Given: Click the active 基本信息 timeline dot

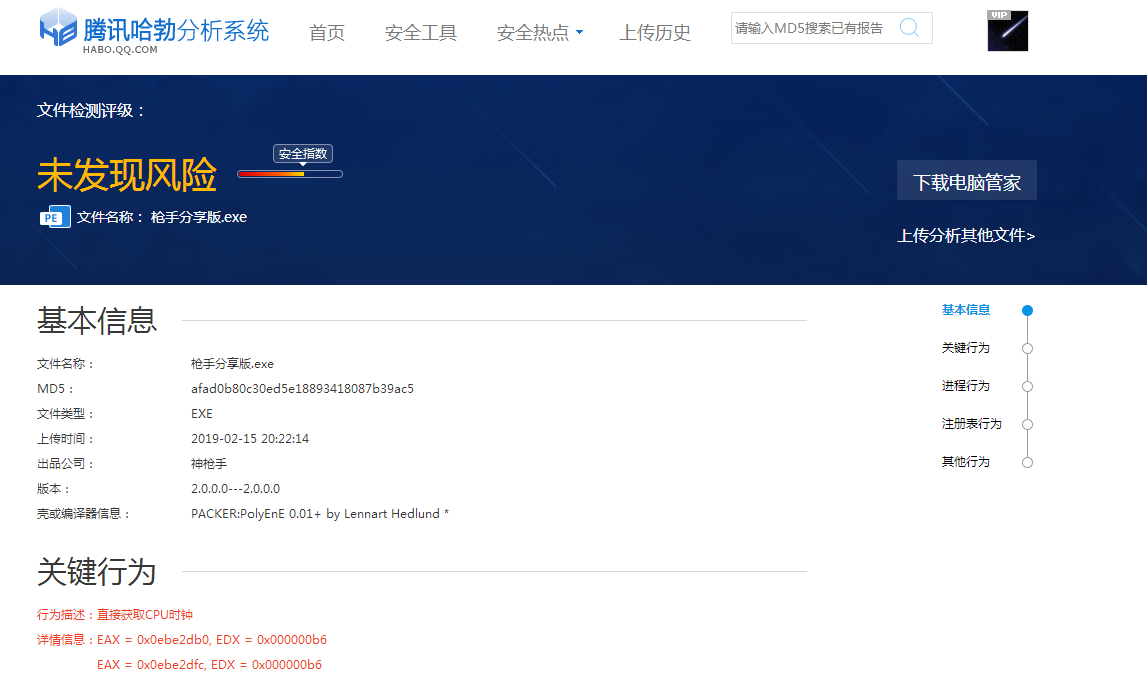Looking at the screenshot, I should 1027,310.
